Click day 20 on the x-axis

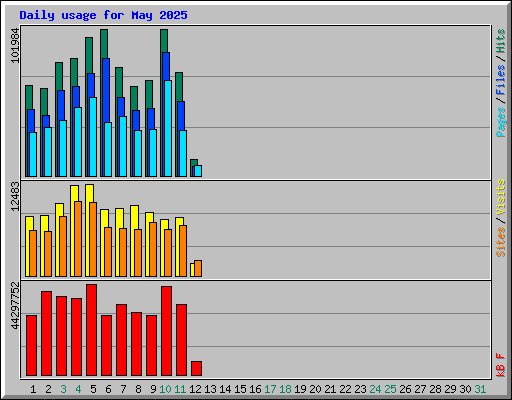(x=315, y=389)
